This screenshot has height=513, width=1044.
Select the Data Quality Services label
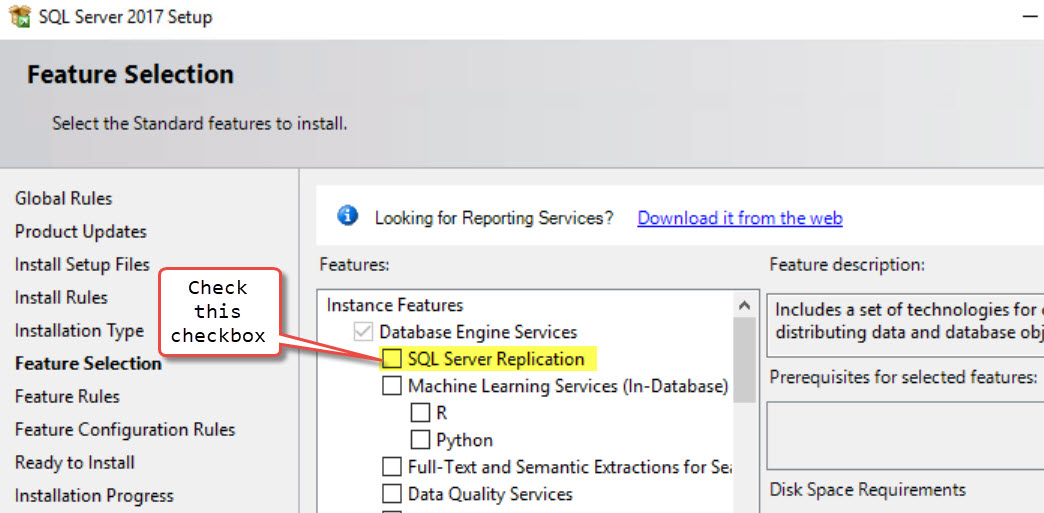pos(490,494)
